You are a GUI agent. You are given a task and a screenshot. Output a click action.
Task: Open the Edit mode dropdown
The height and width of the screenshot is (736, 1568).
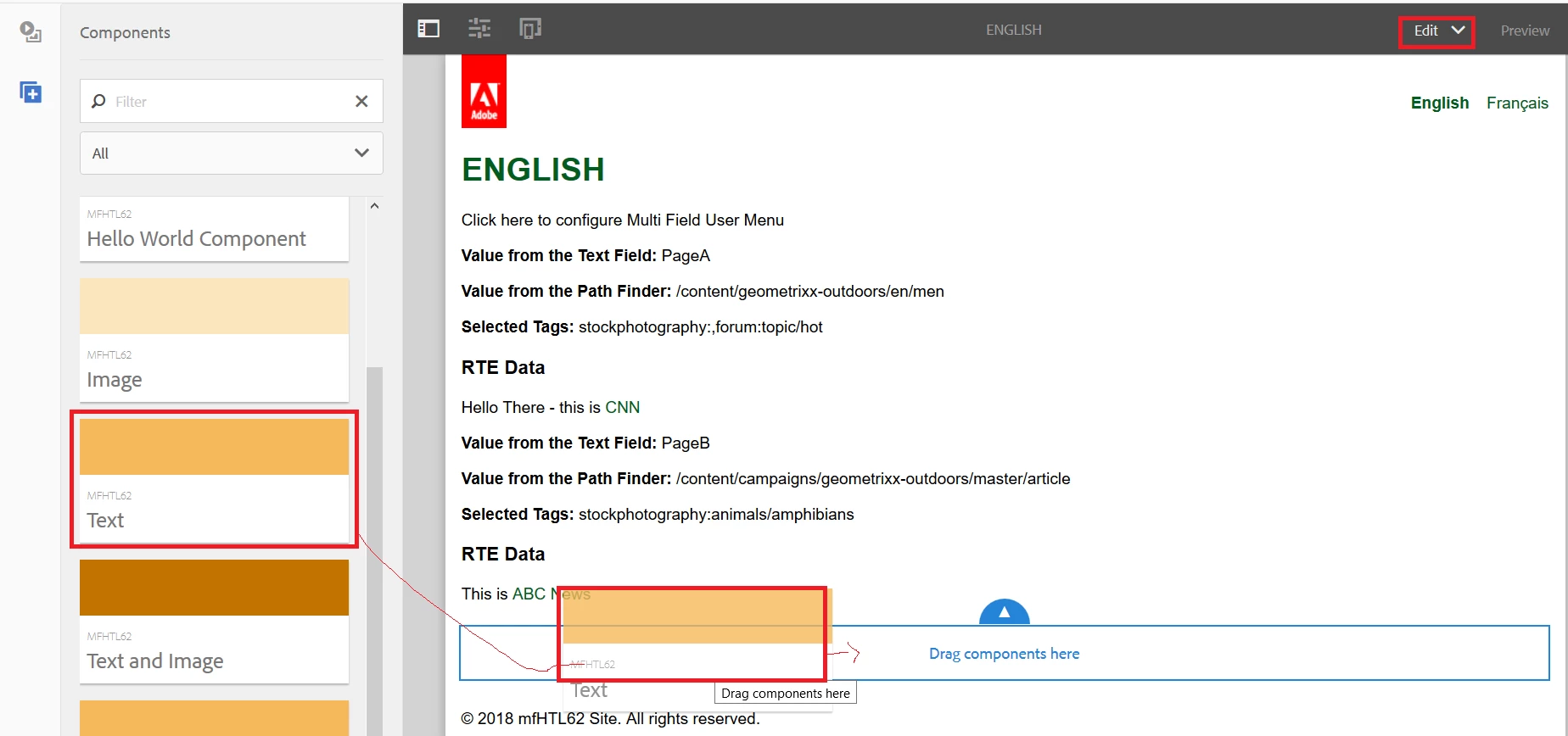point(1437,31)
